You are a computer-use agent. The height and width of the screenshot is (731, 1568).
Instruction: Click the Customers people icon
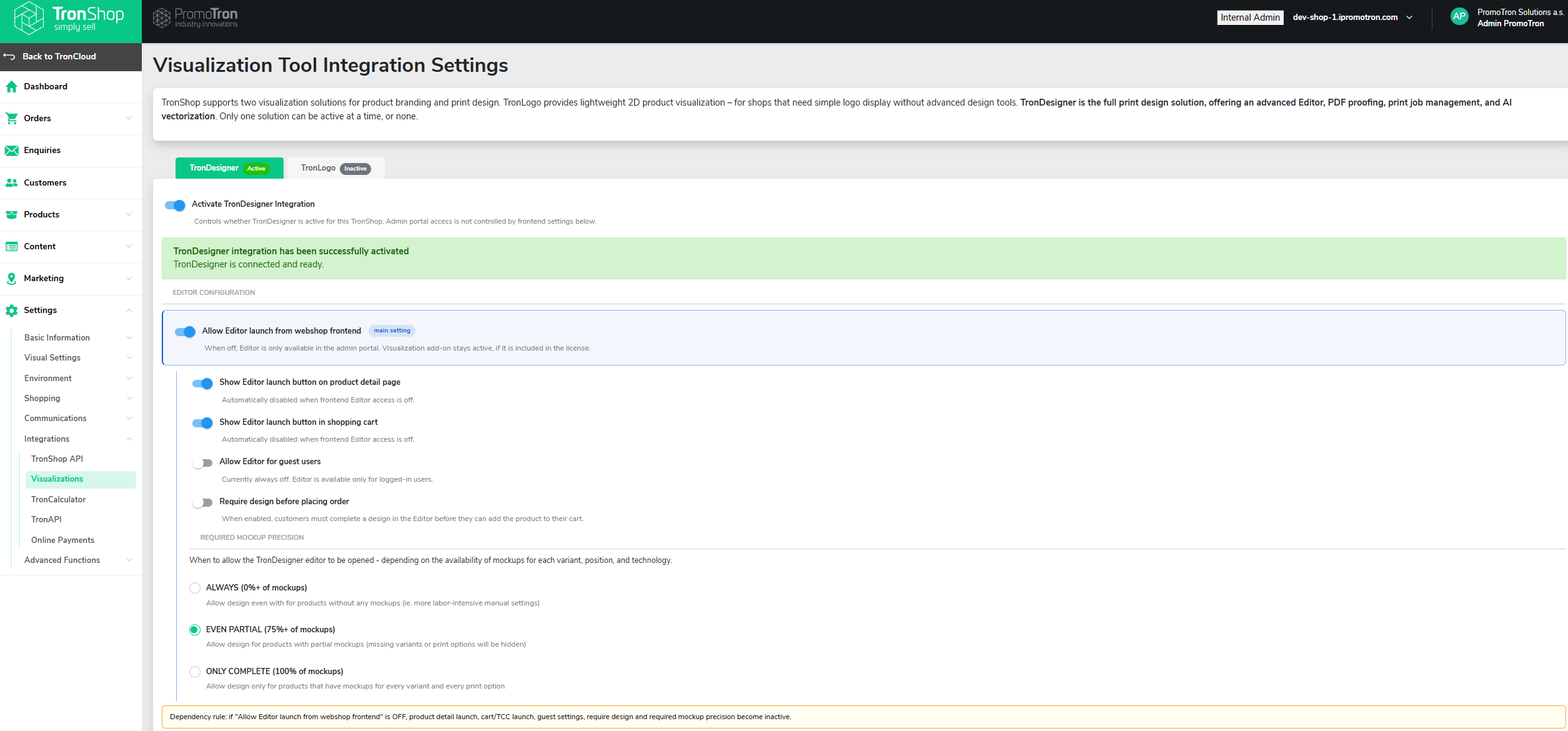tap(11, 182)
